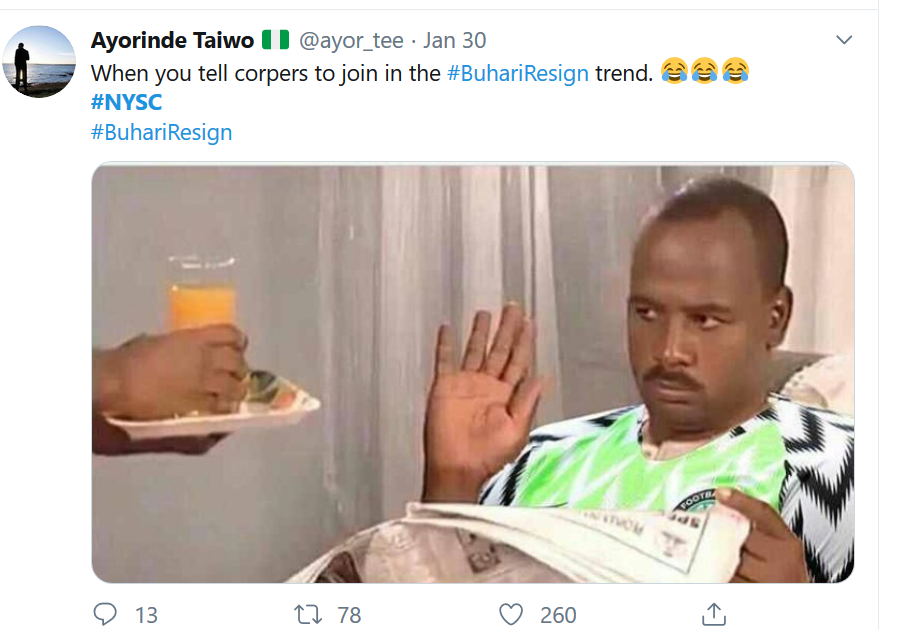Open the @ayor_tee handle link
Image resolution: width=921 pixels, height=630 pixels.
[351, 41]
